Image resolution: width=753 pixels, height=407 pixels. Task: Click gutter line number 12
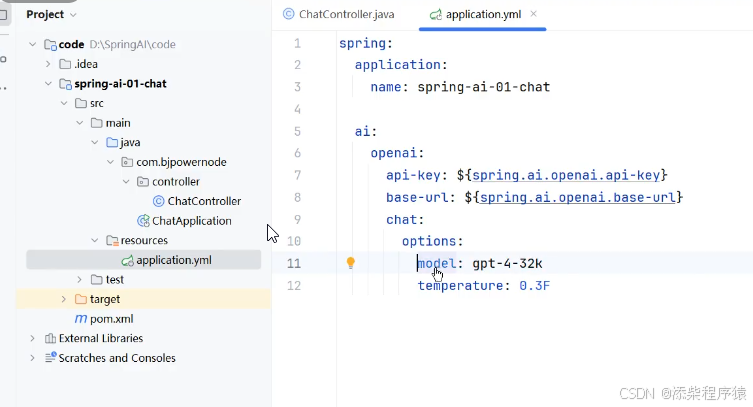click(294, 286)
